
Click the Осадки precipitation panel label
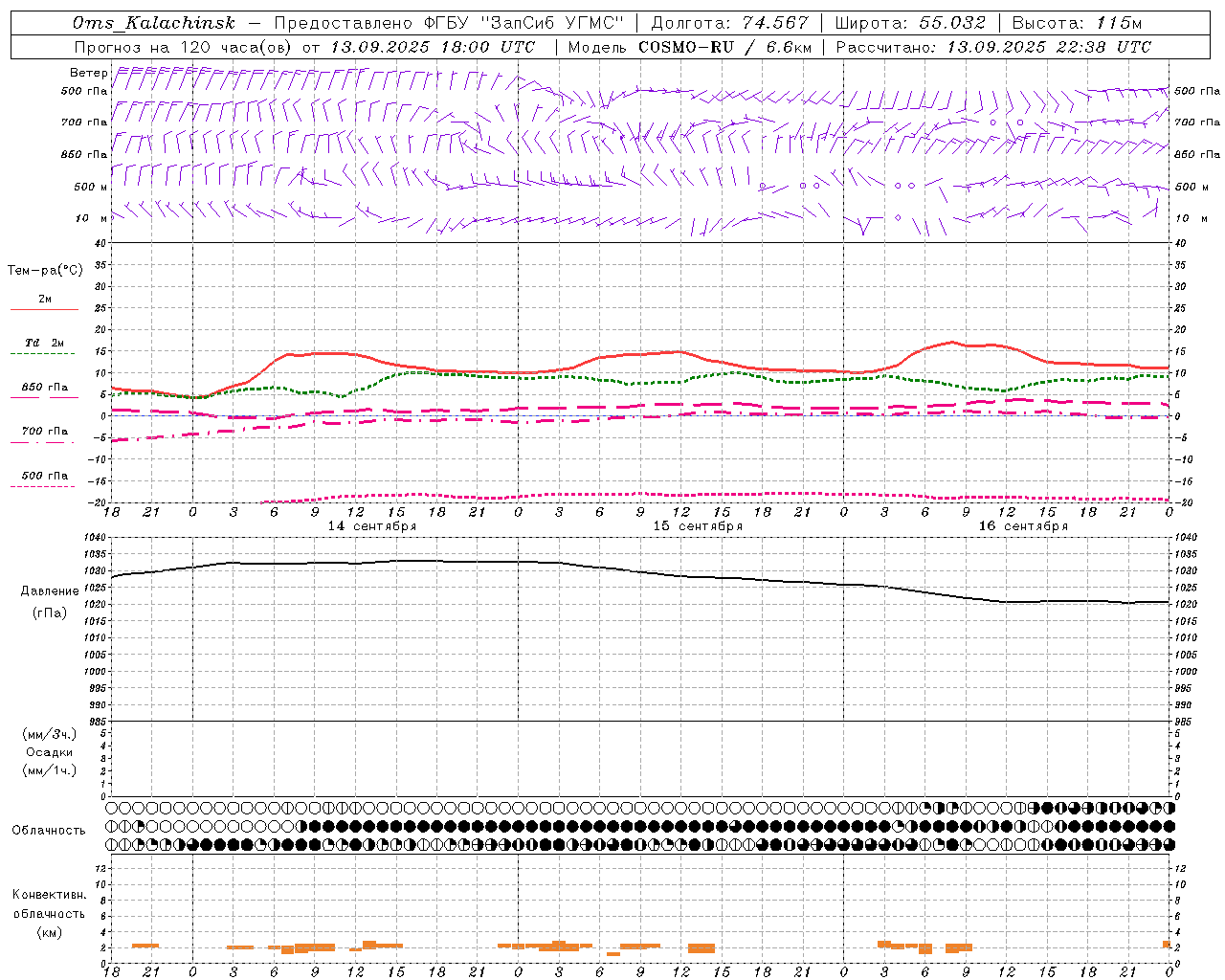pyautogui.click(x=50, y=752)
